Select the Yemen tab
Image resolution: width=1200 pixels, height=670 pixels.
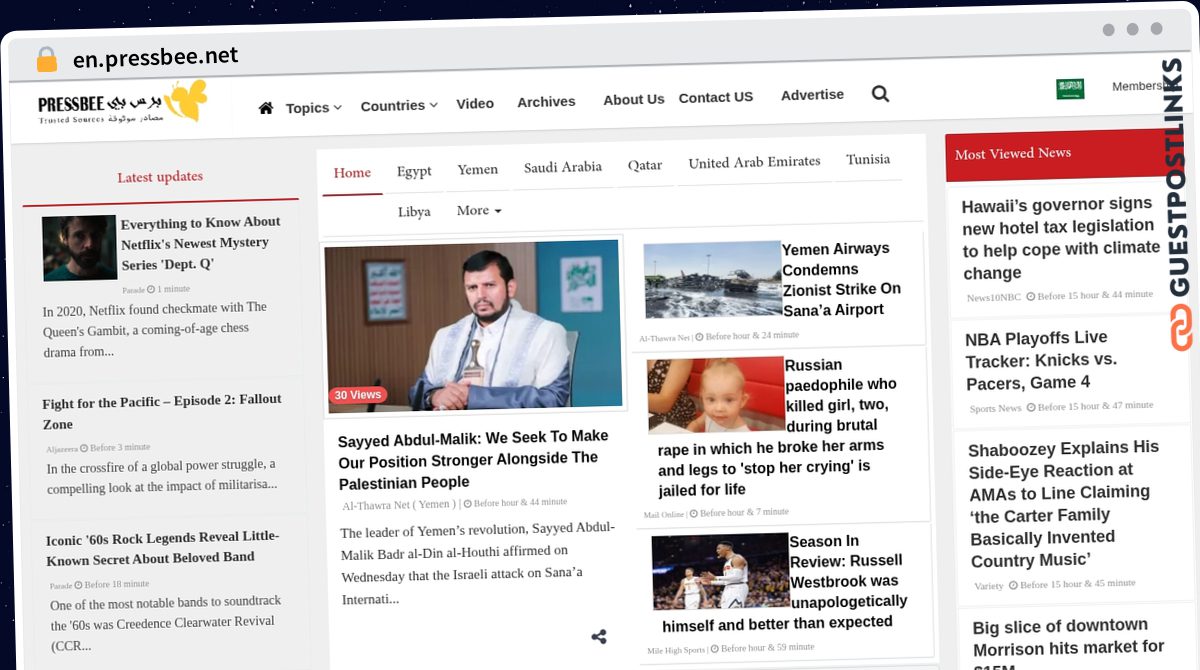click(477, 169)
